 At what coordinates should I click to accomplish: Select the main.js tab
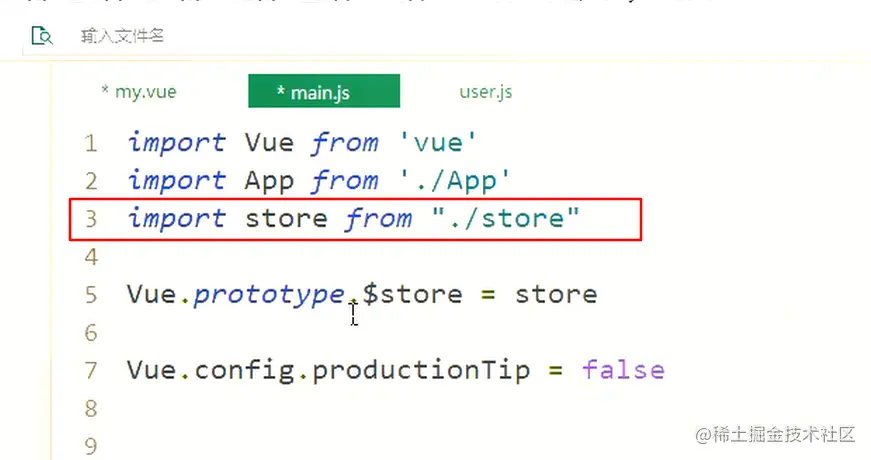click(324, 91)
